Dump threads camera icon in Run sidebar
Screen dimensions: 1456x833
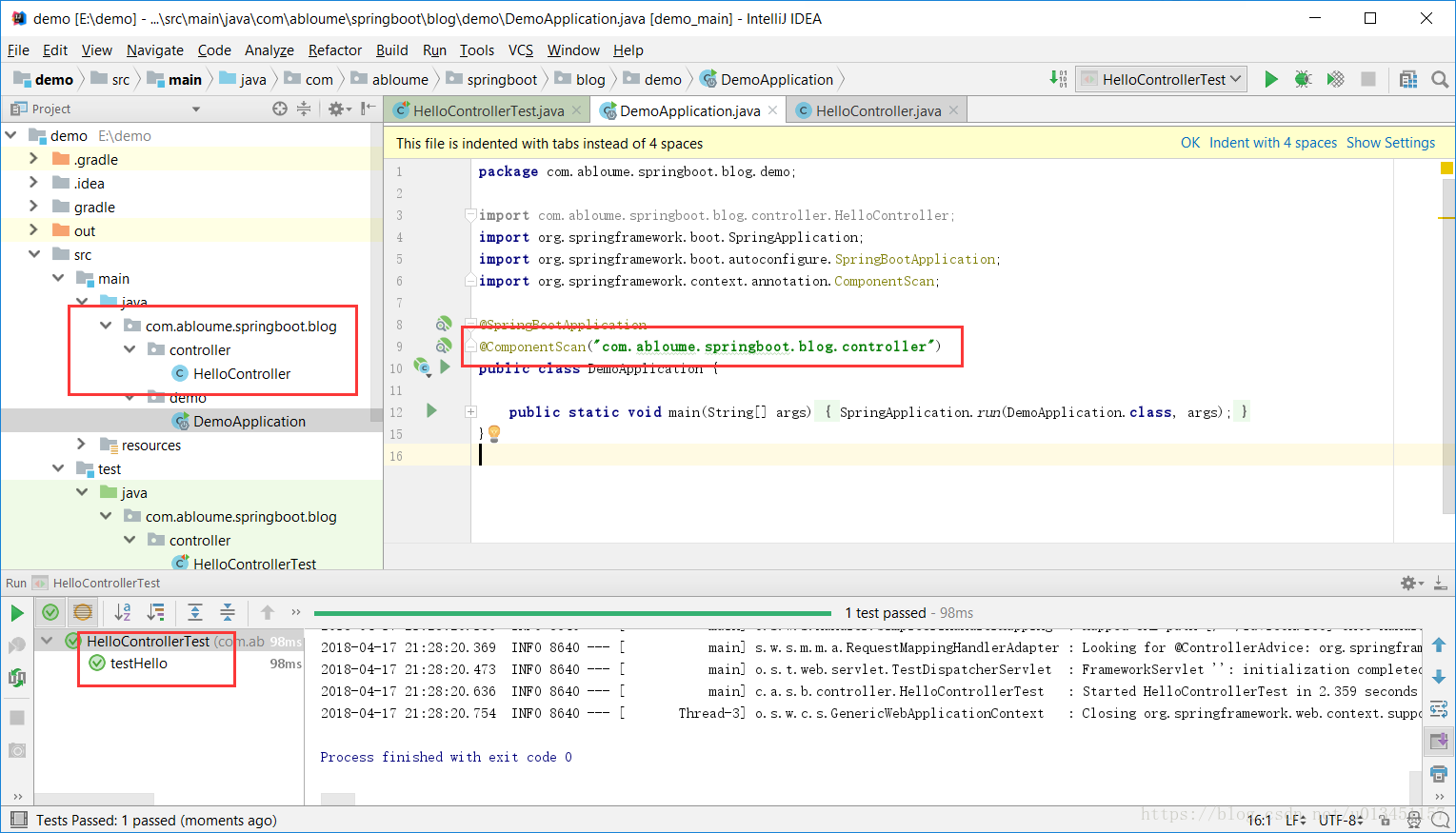point(17,750)
